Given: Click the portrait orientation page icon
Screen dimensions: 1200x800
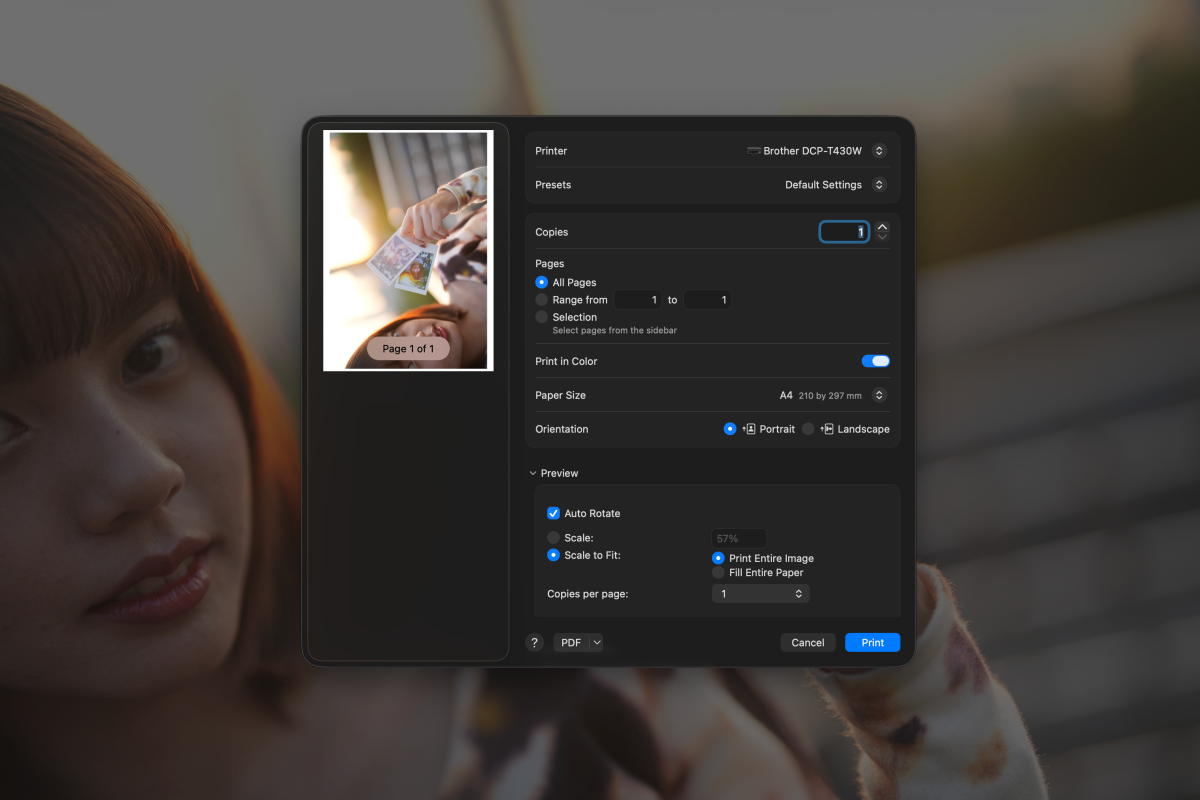Looking at the screenshot, I should pyautogui.click(x=749, y=429).
